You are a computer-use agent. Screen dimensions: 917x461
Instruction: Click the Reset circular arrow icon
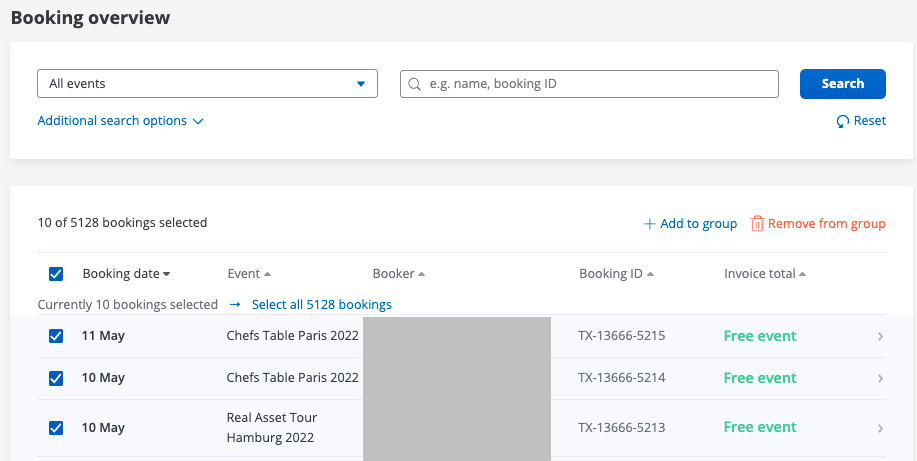[843, 121]
